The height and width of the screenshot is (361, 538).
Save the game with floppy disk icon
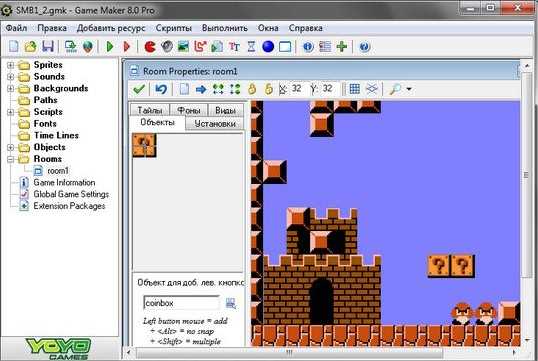pyautogui.click(x=48, y=46)
